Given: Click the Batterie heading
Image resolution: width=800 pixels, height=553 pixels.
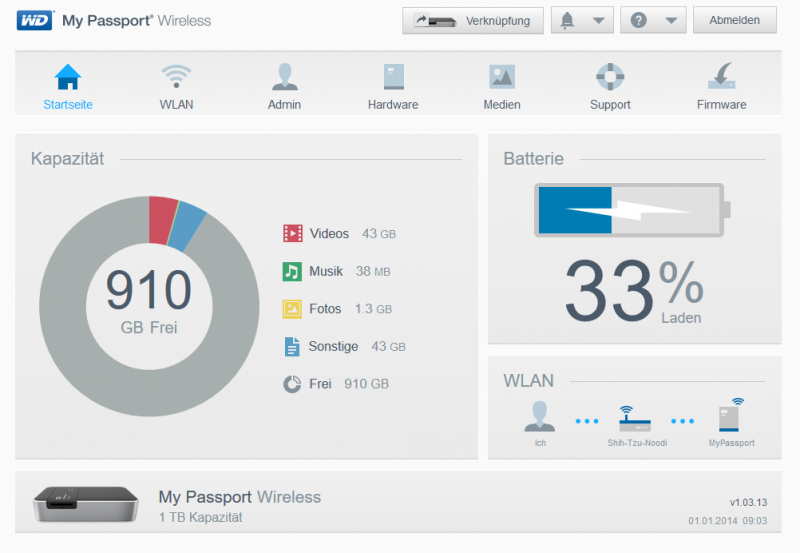Looking at the screenshot, I should coord(534,159).
